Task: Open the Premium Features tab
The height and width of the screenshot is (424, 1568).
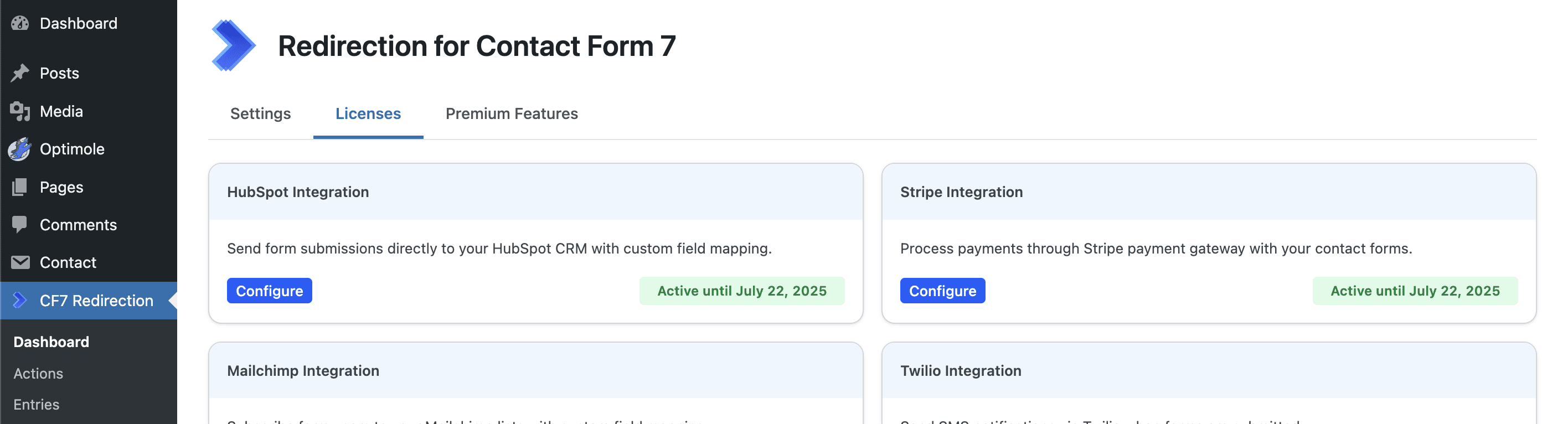Action: [x=511, y=114]
